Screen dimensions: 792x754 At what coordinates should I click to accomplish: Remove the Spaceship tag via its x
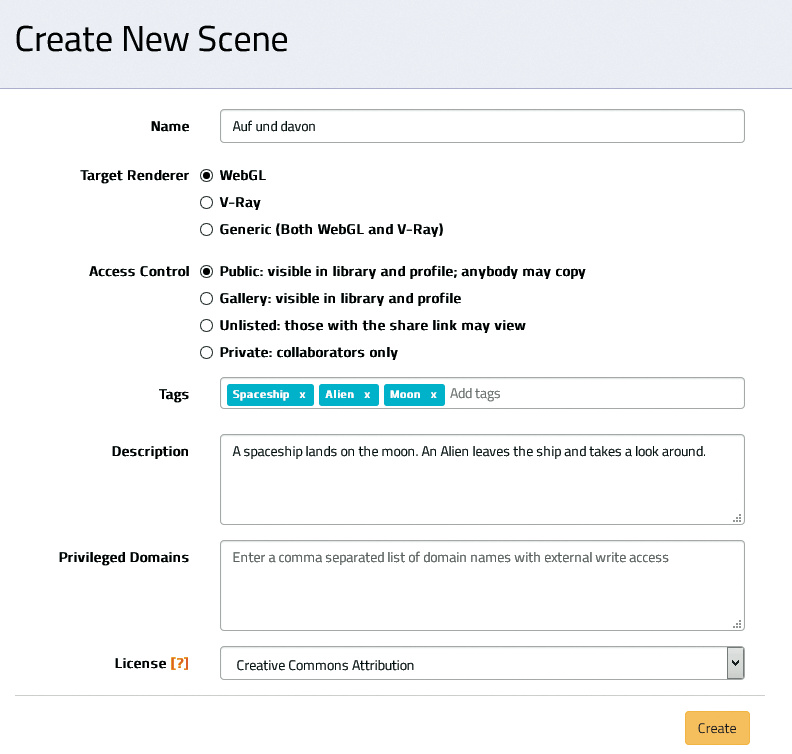[302, 395]
